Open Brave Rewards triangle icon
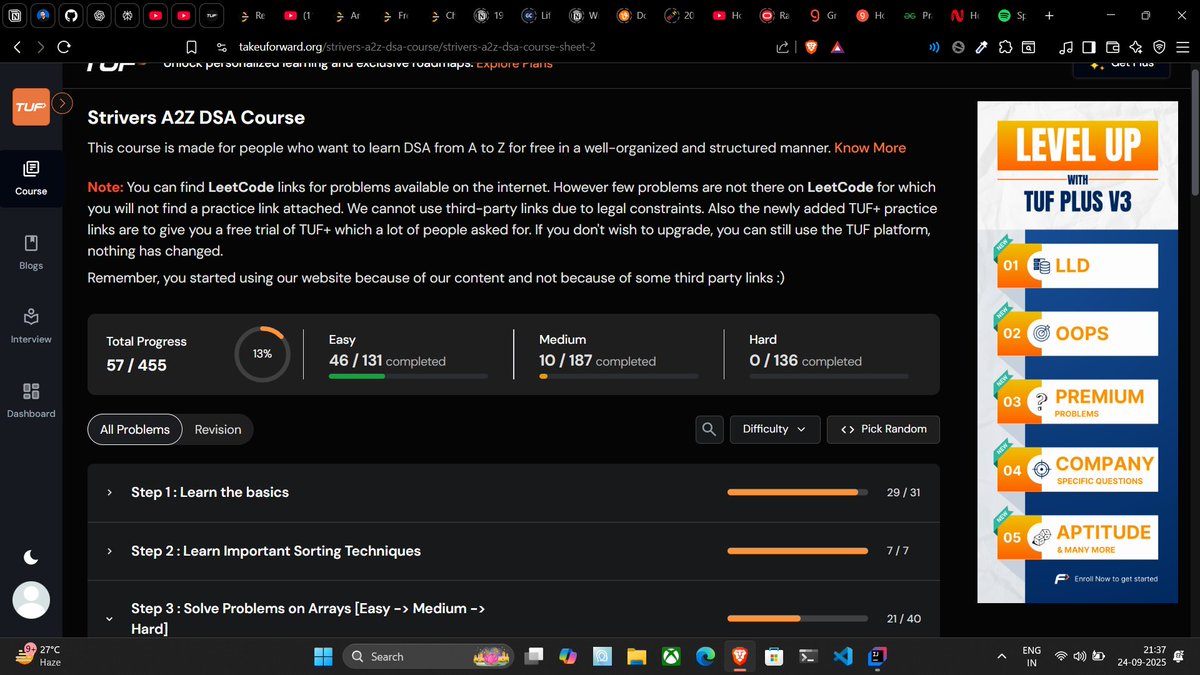This screenshot has height=675, width=1200. pos(837,47)
